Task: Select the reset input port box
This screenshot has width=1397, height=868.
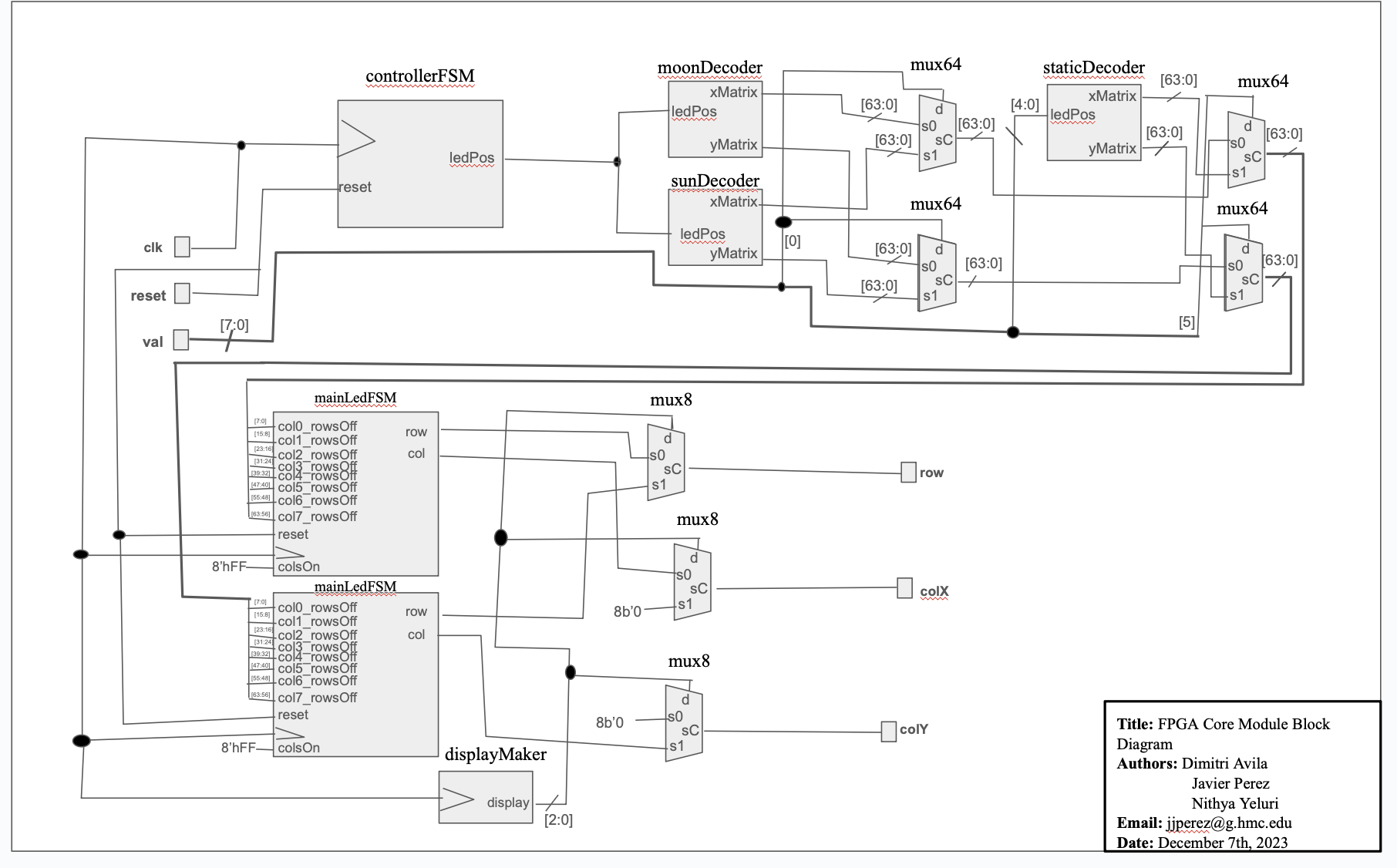Action: (x=182, y=294)
